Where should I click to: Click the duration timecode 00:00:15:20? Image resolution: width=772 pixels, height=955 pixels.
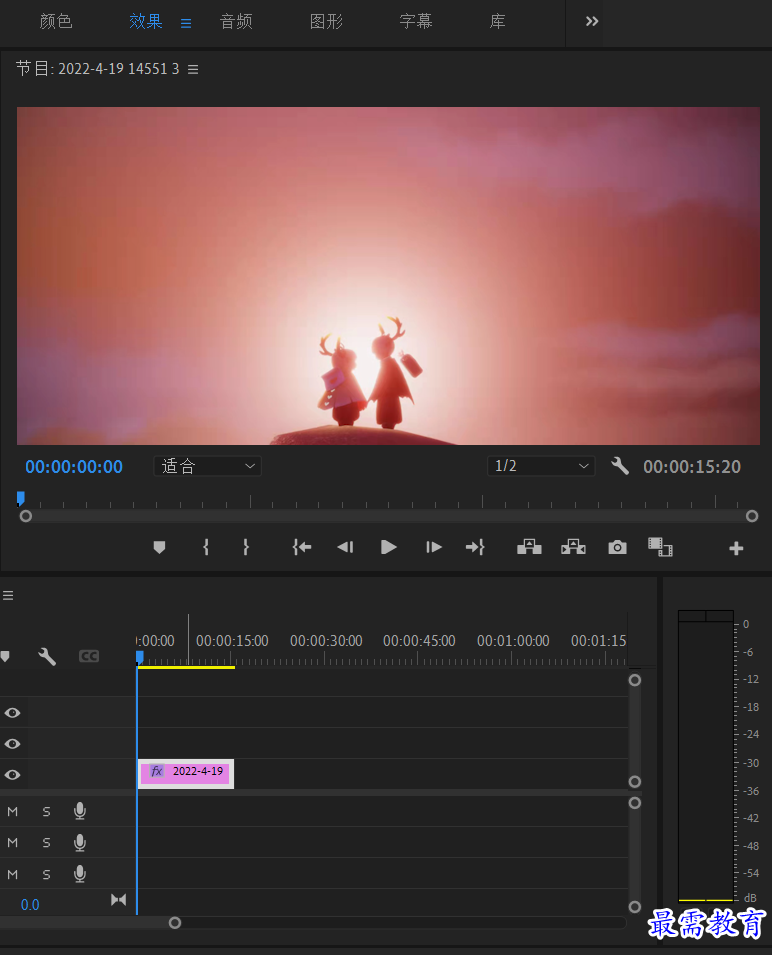tap(692, 467)
